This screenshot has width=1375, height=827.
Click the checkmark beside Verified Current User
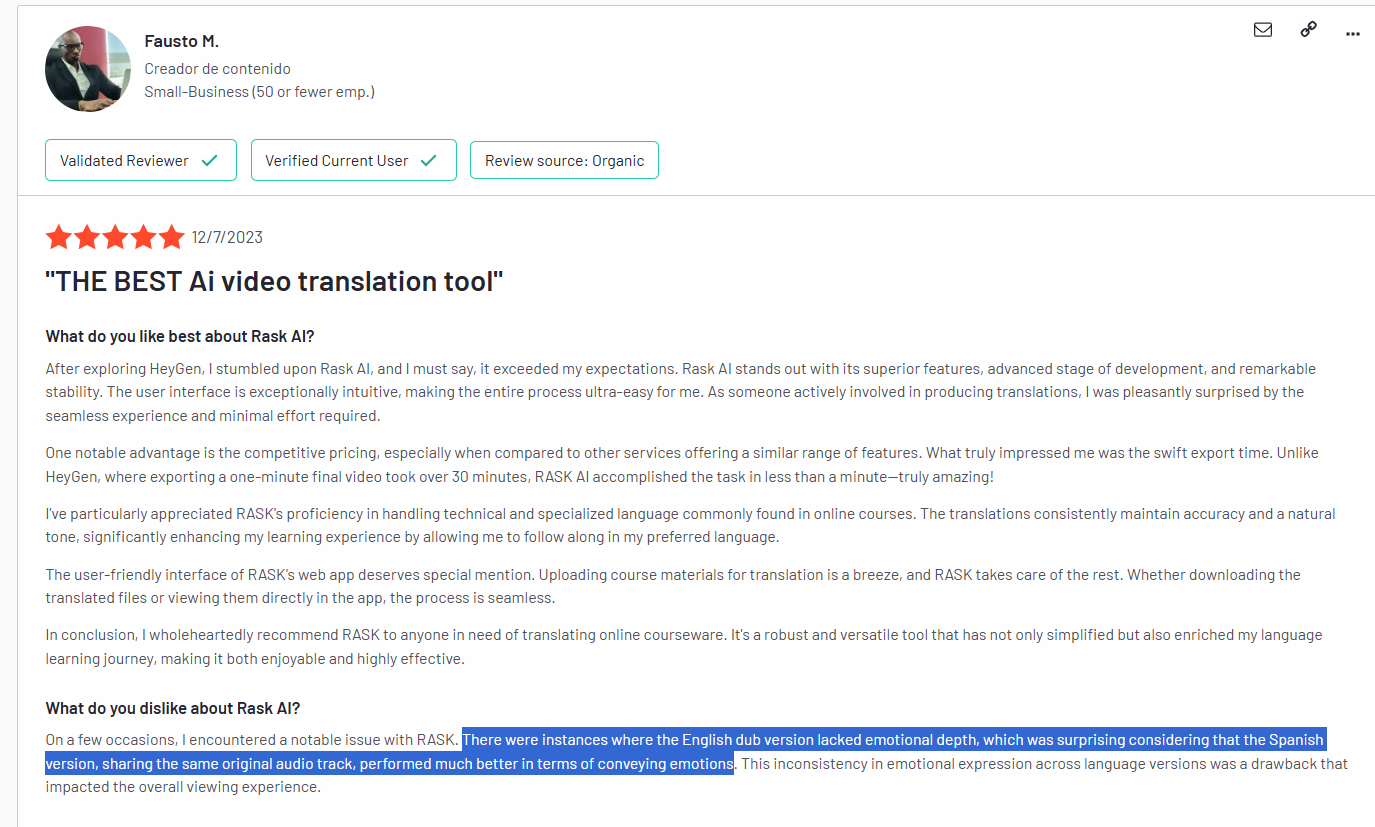pos(429,160)
